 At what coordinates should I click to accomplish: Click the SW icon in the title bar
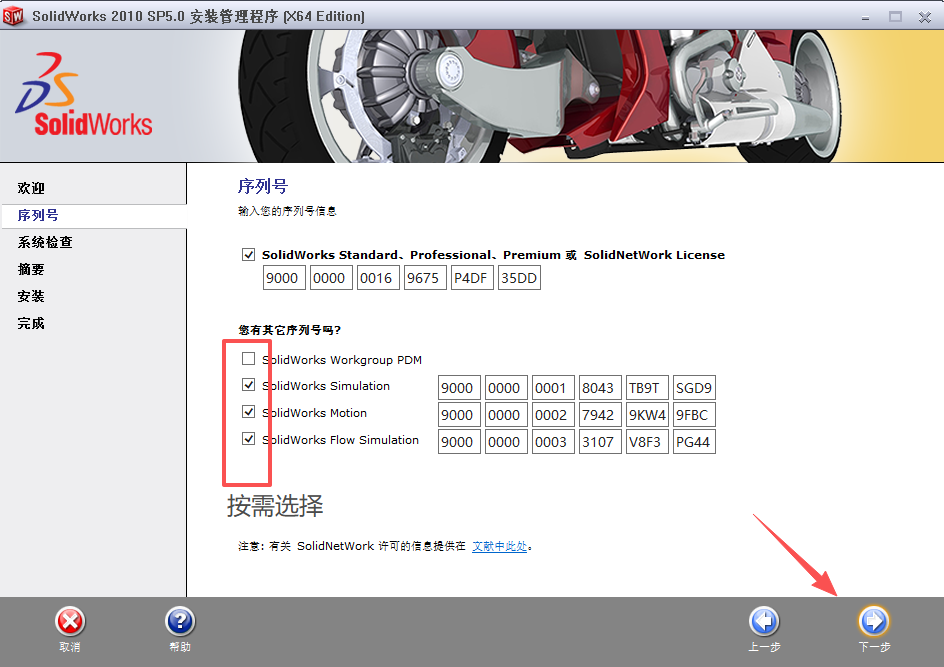point(14,16)
